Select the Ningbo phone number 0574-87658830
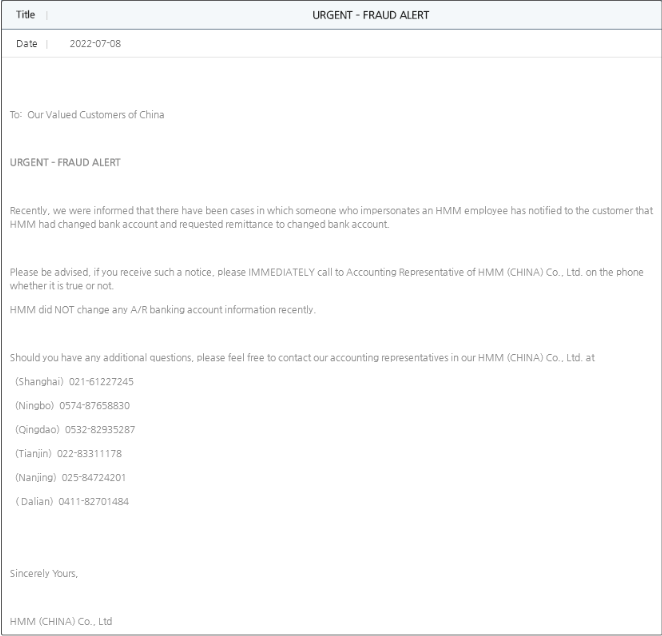The height and width of the screenshot is (636, 662). click(95, 406)
